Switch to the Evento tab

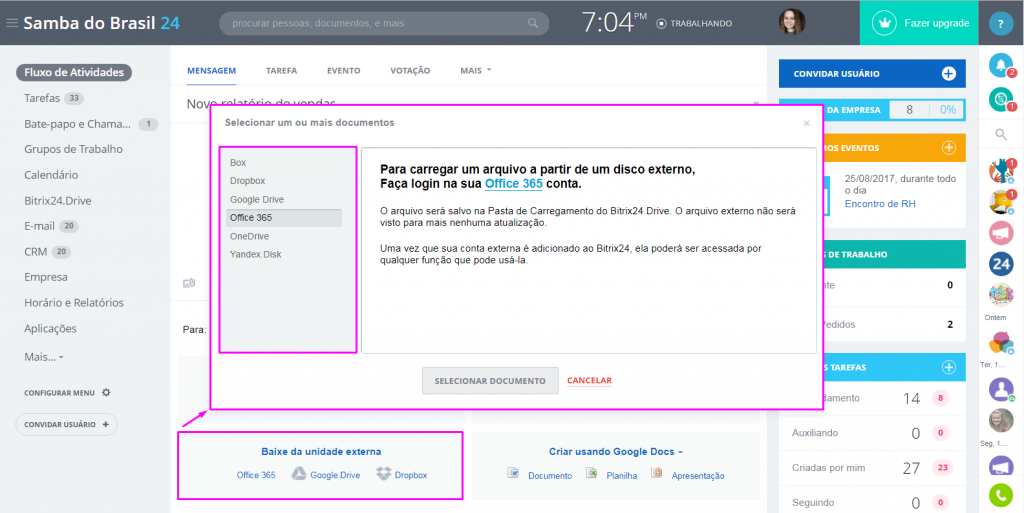344,70
